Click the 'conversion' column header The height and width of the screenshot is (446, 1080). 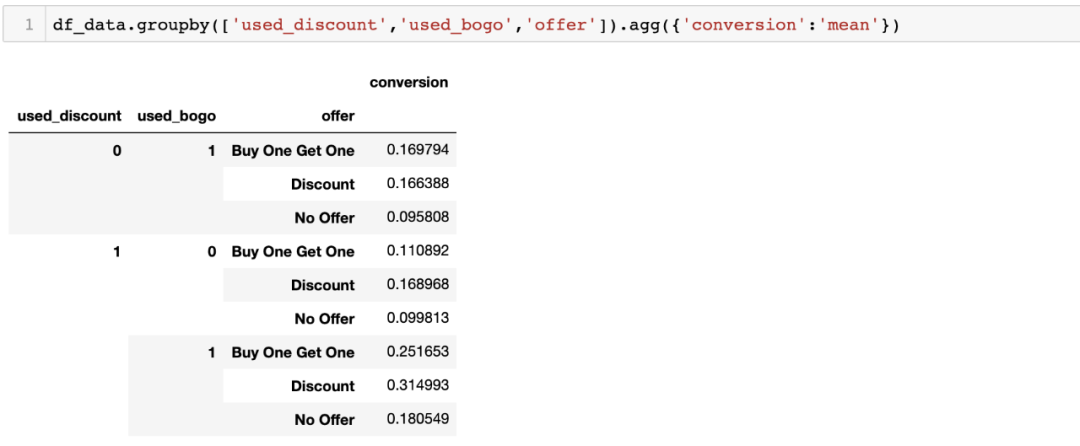click(408, 83)
